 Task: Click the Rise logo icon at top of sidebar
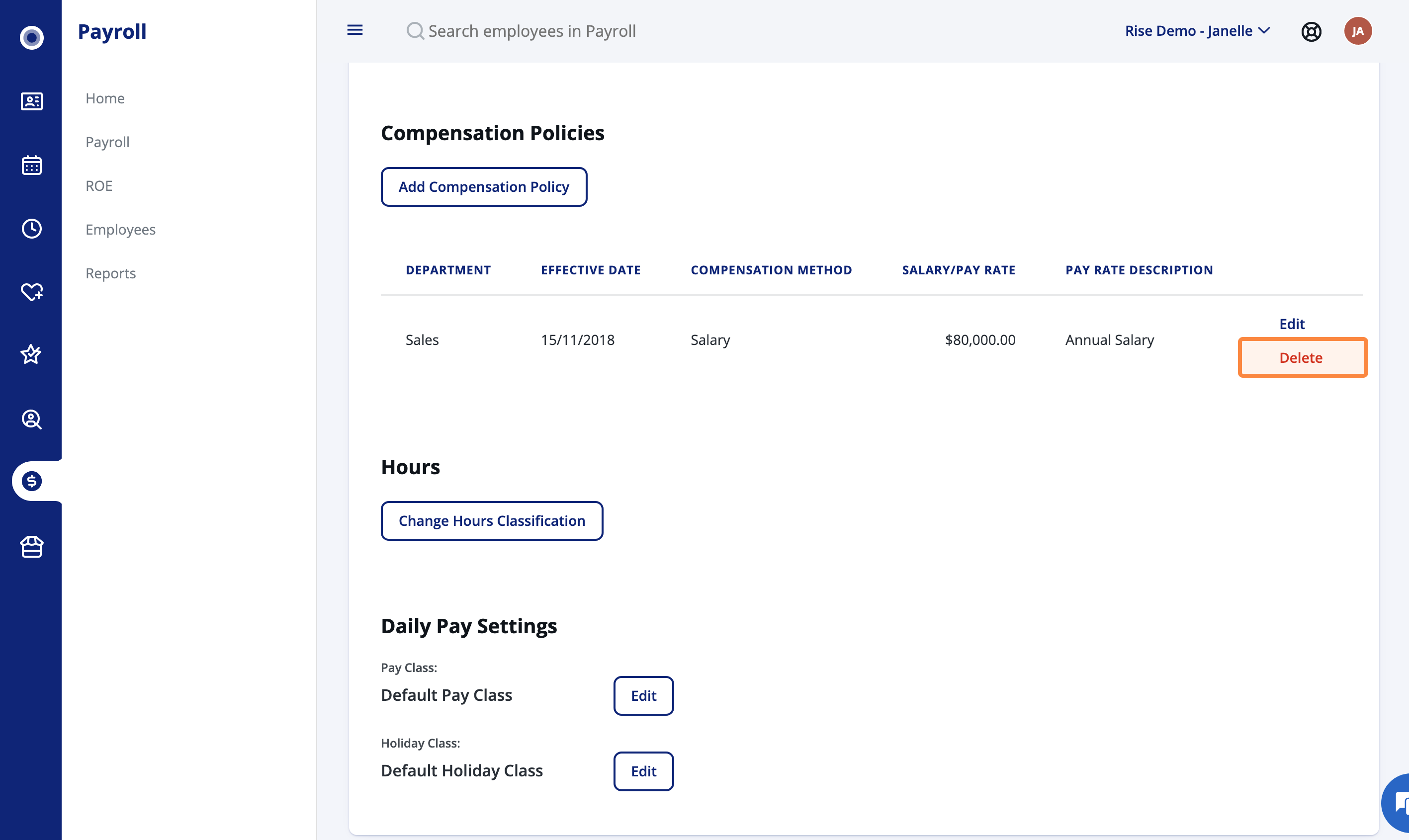pos(32,37)
